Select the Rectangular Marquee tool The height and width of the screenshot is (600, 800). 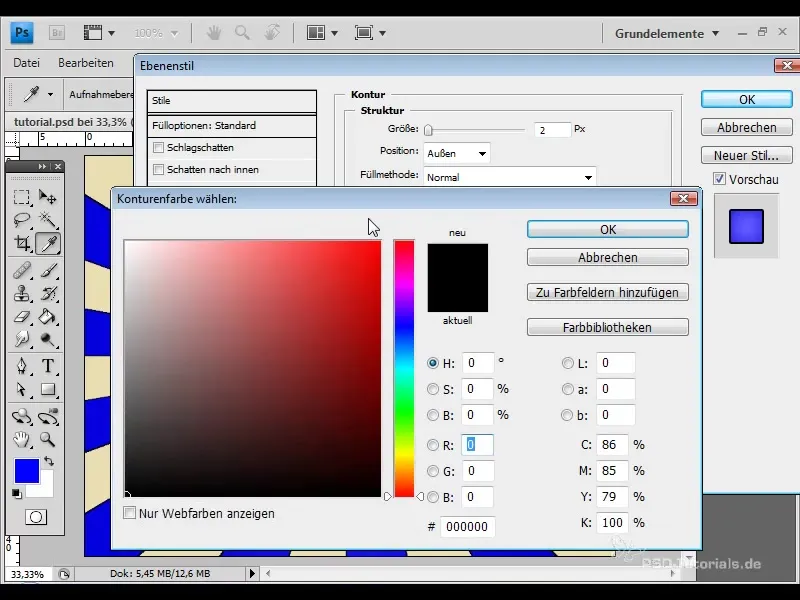21,197
